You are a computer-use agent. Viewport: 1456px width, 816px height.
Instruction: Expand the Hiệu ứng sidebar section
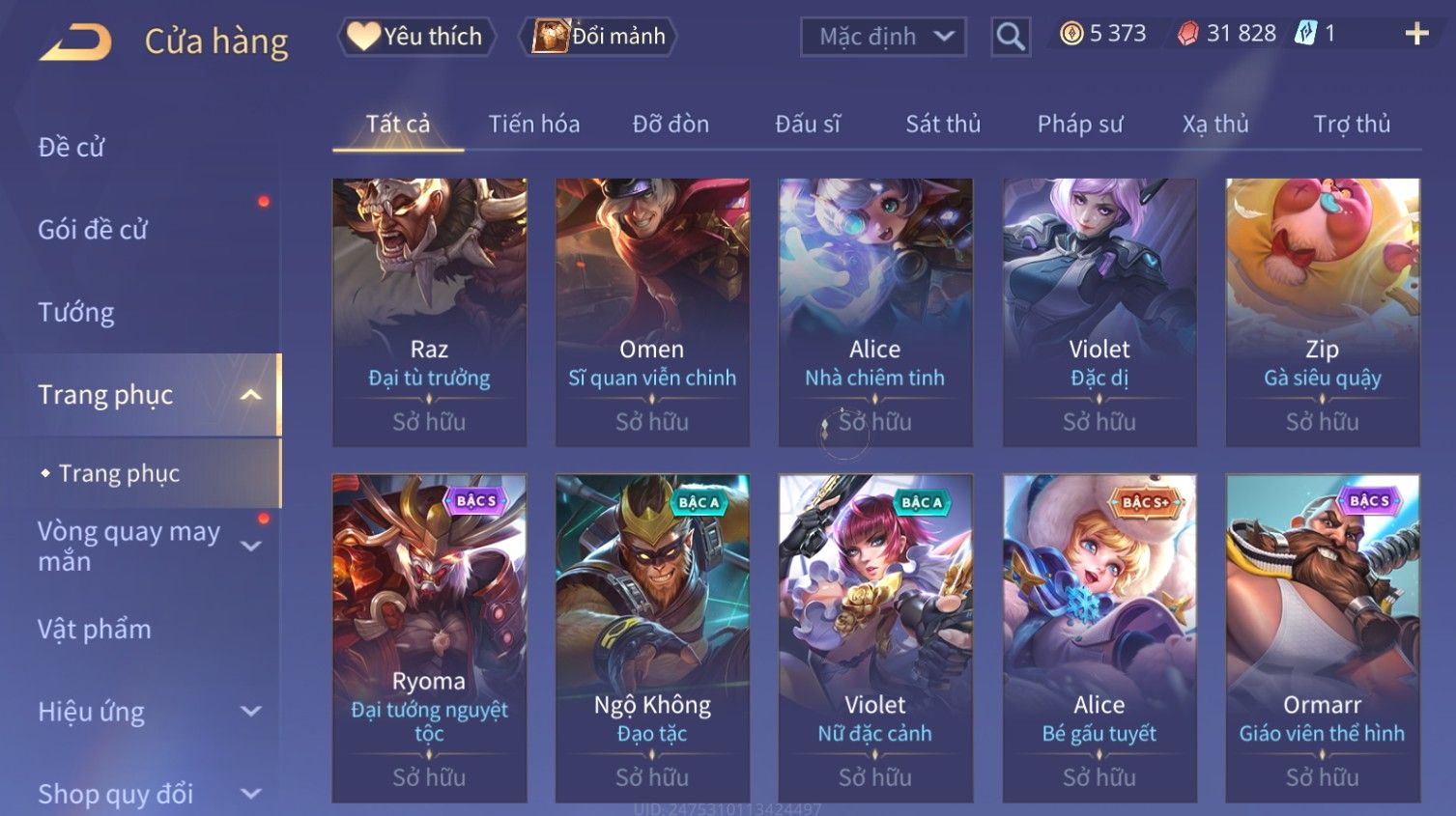(x=251, y=712)
